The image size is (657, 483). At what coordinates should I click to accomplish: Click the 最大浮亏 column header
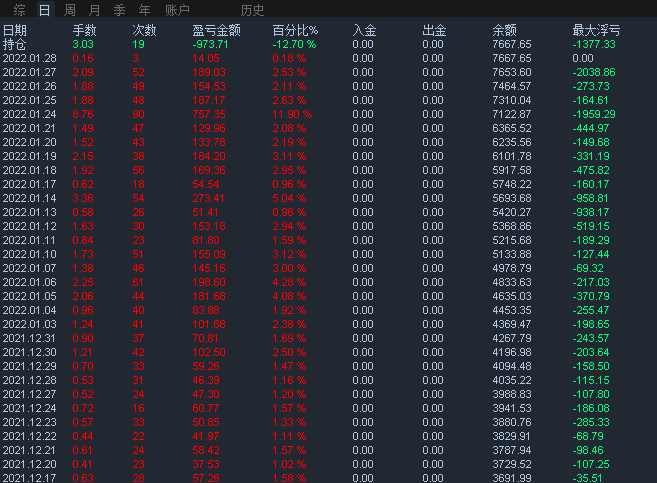point(596,30)
